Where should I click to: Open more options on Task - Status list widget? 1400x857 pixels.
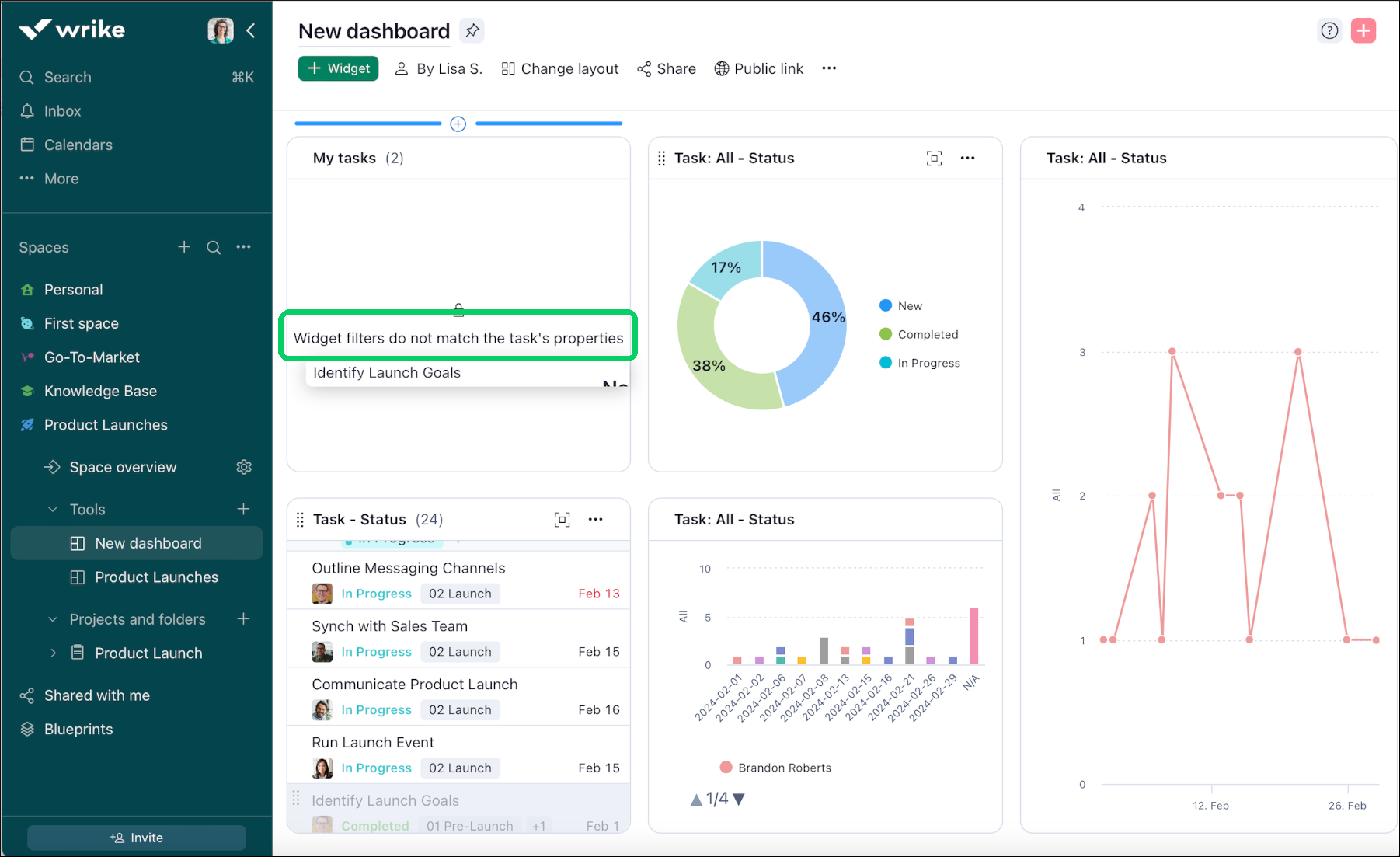(x=595, y=520)
